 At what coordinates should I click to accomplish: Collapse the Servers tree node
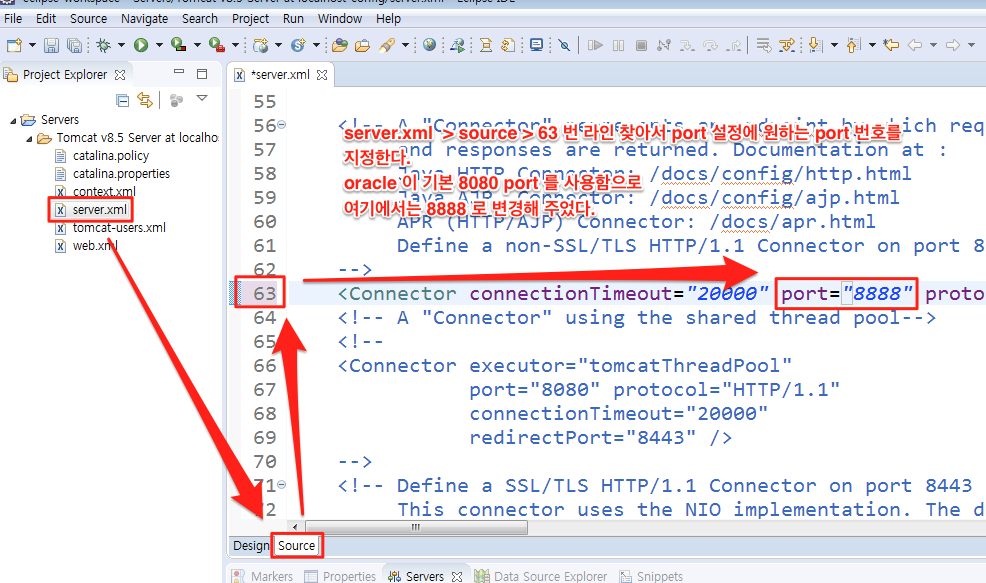(x=13, y=120)
